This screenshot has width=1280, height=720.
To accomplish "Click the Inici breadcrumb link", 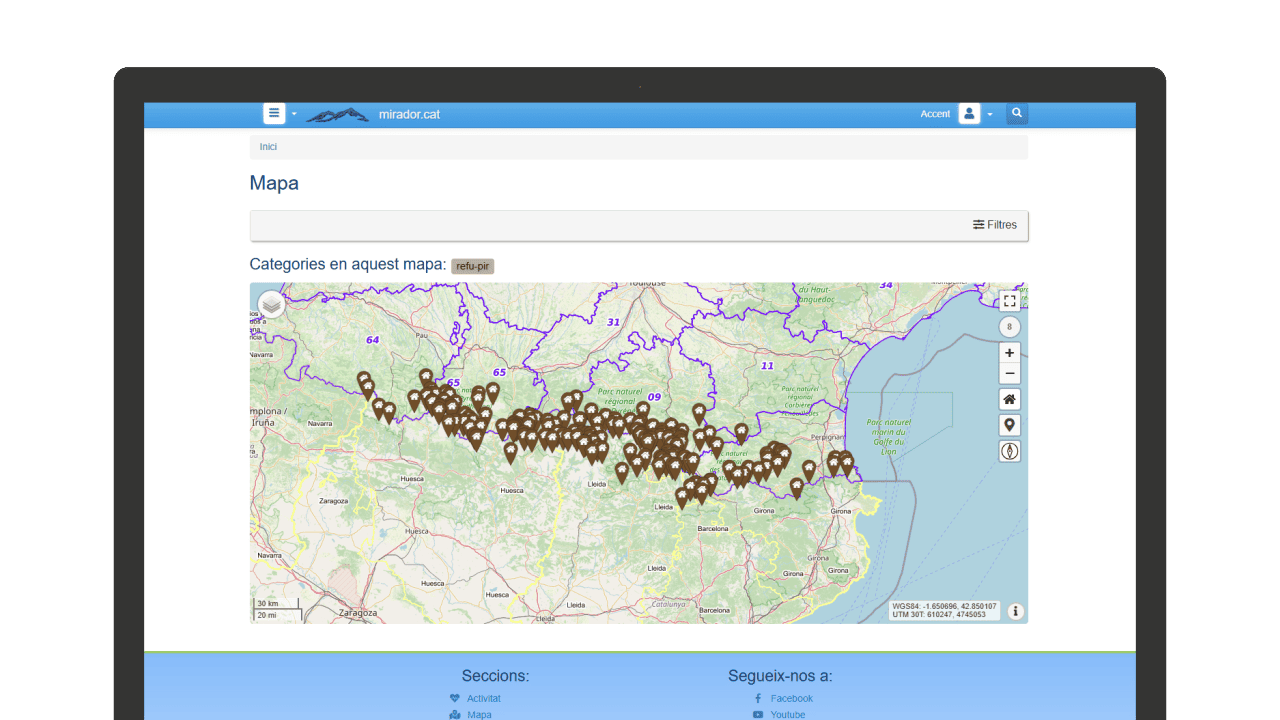I will (268, 147).
